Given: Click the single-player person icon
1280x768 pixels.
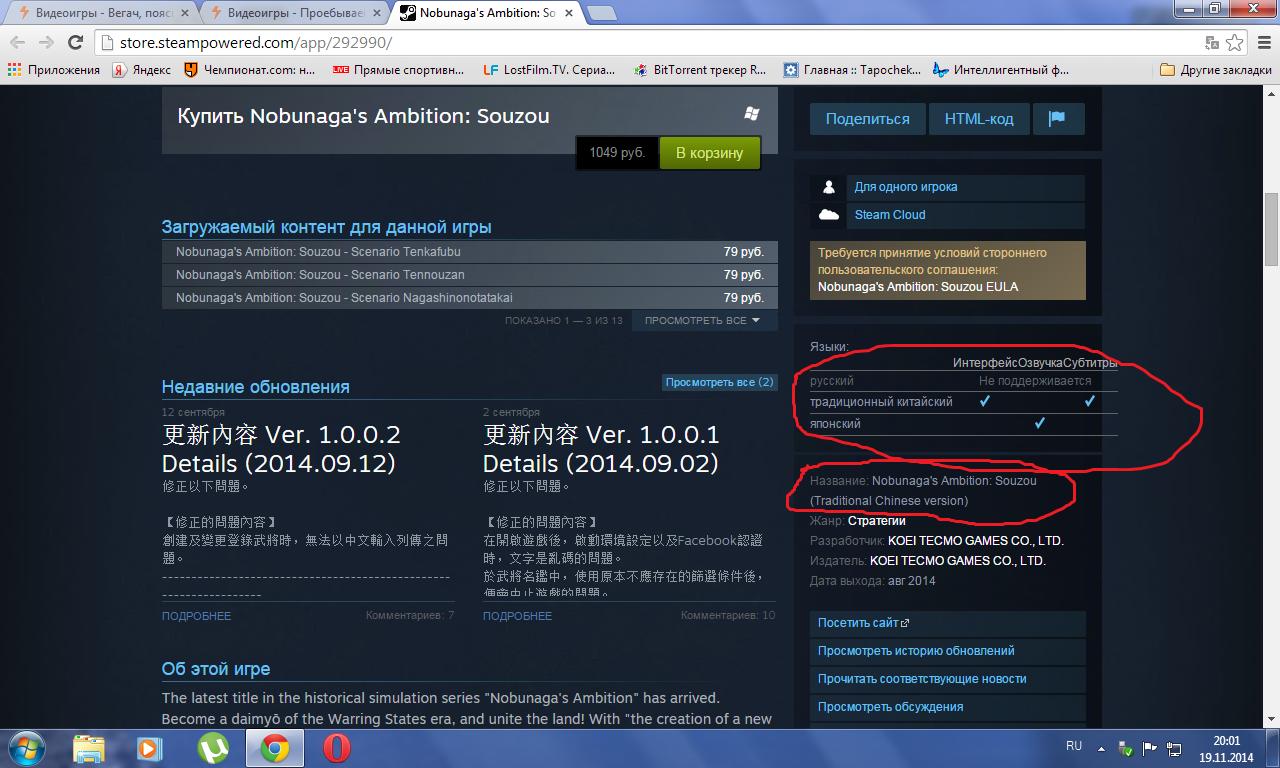Looking at the screenshot, I should (x=829, y=187).
